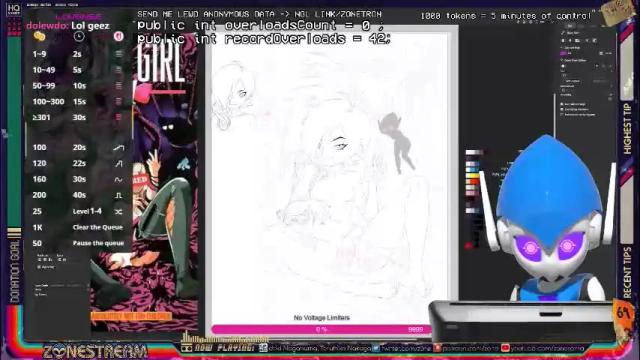
Task: Click the clock icon above duration column
Action: coord(79,36)
